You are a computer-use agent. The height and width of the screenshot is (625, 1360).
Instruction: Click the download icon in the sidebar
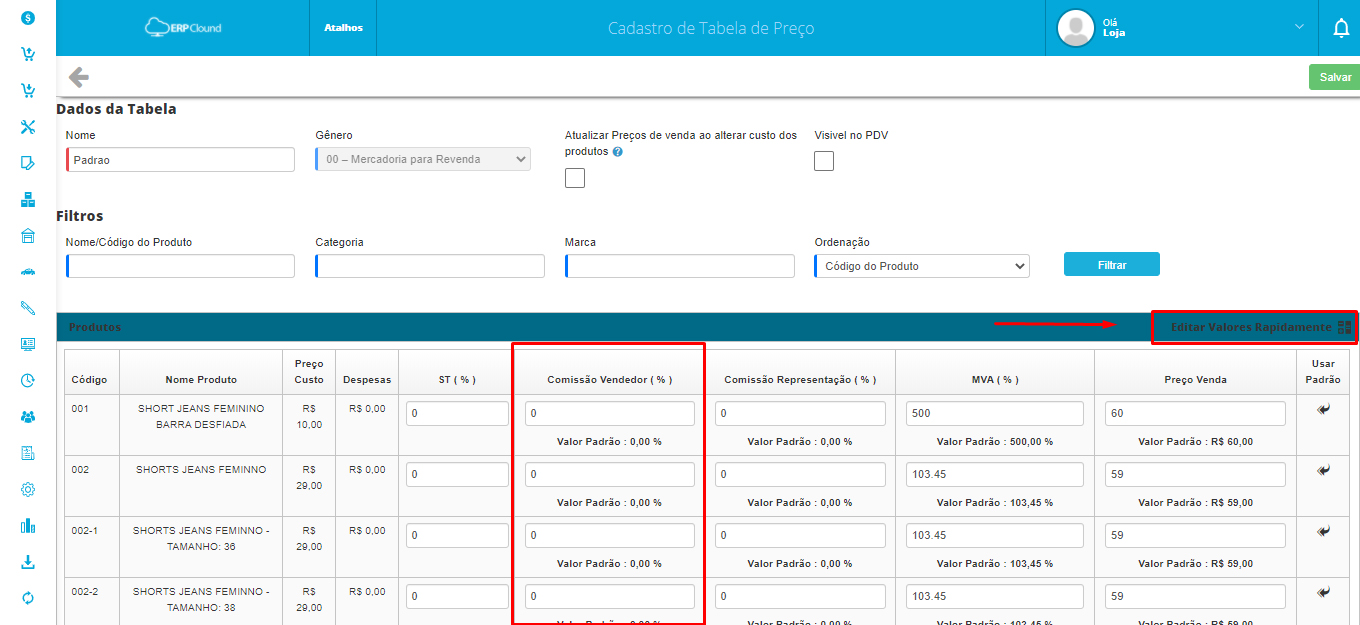click(x=28, y=562)
